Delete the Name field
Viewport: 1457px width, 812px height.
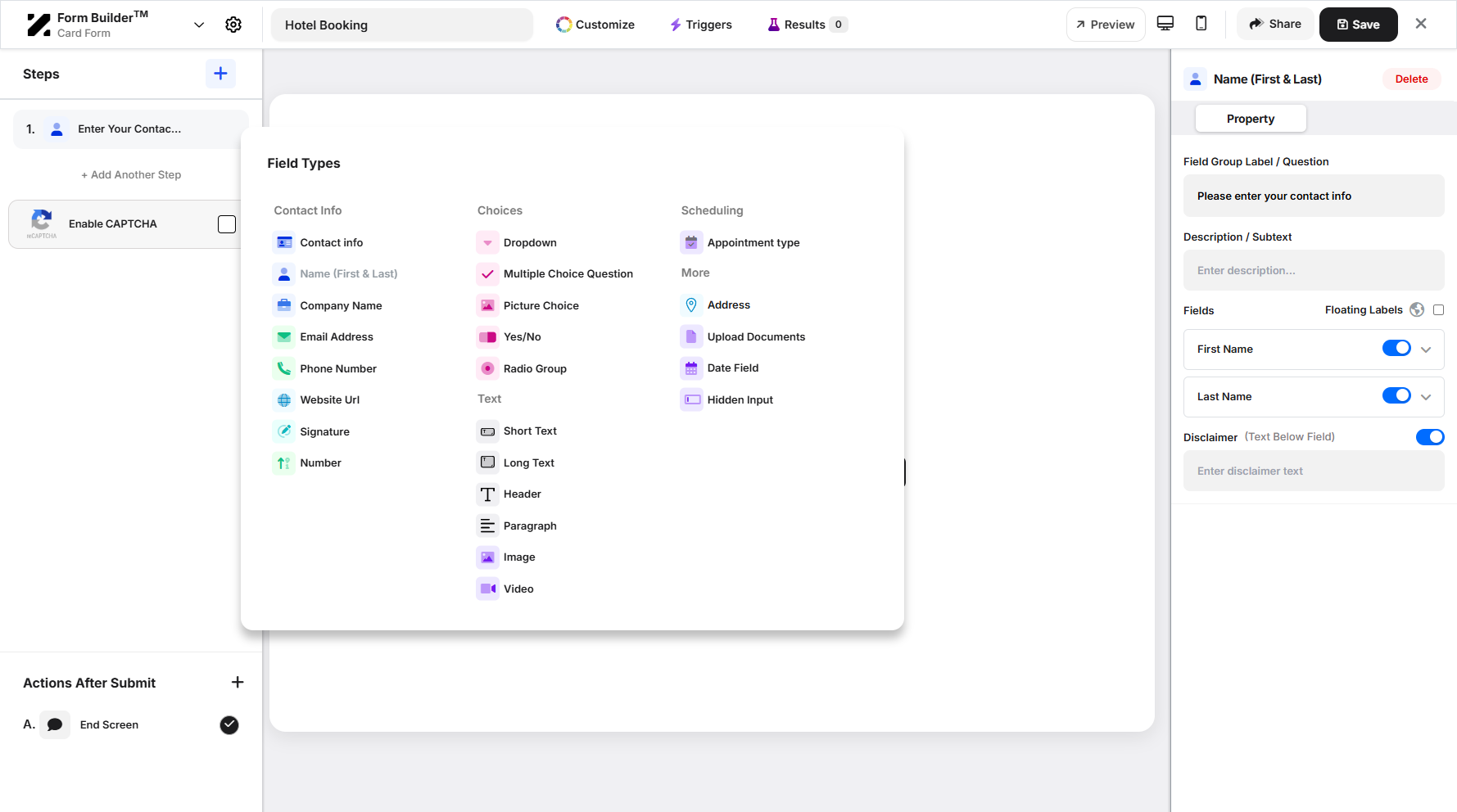pos(1411,79)
